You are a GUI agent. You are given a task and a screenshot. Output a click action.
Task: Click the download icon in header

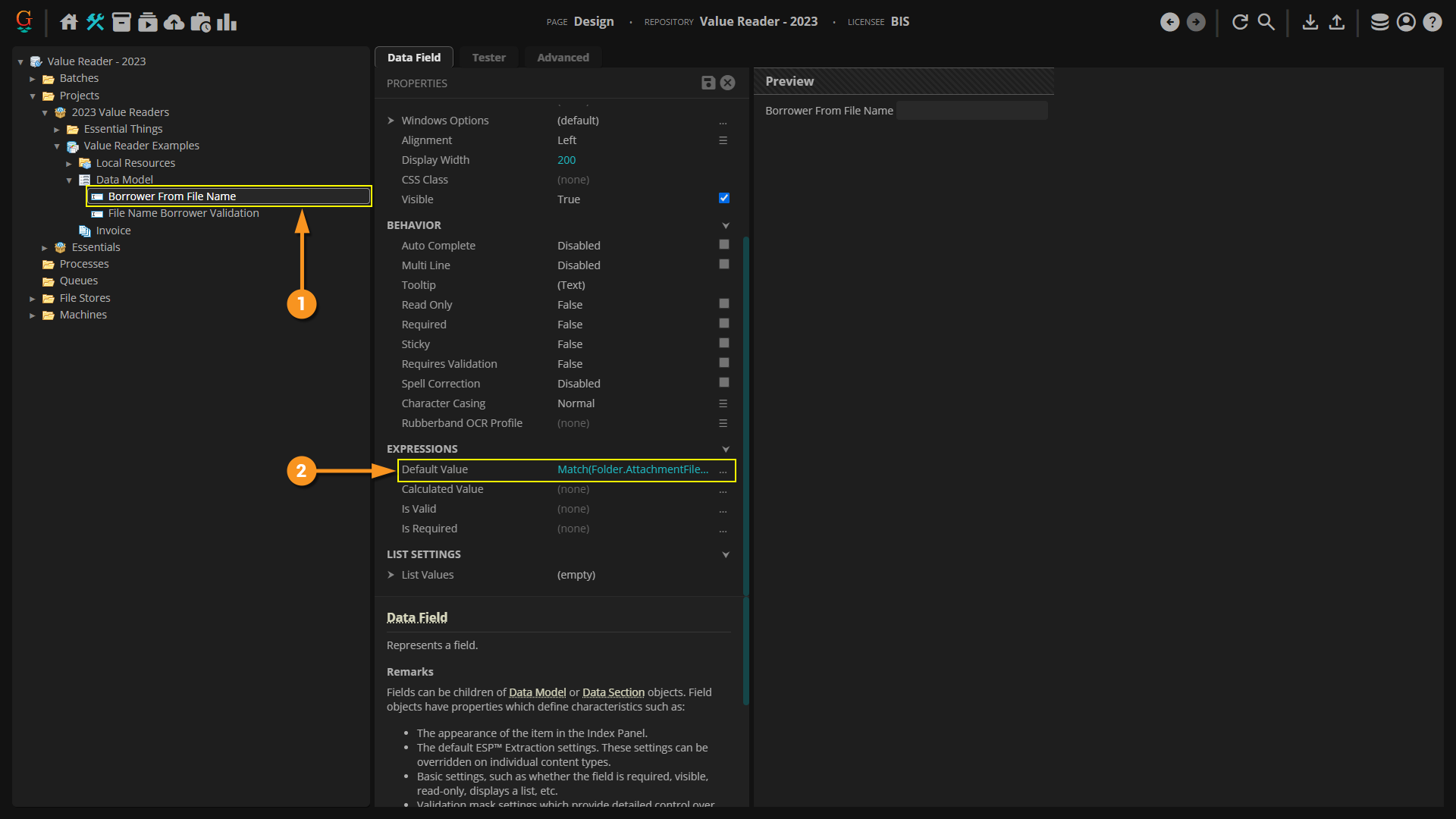coord(1310,22)
